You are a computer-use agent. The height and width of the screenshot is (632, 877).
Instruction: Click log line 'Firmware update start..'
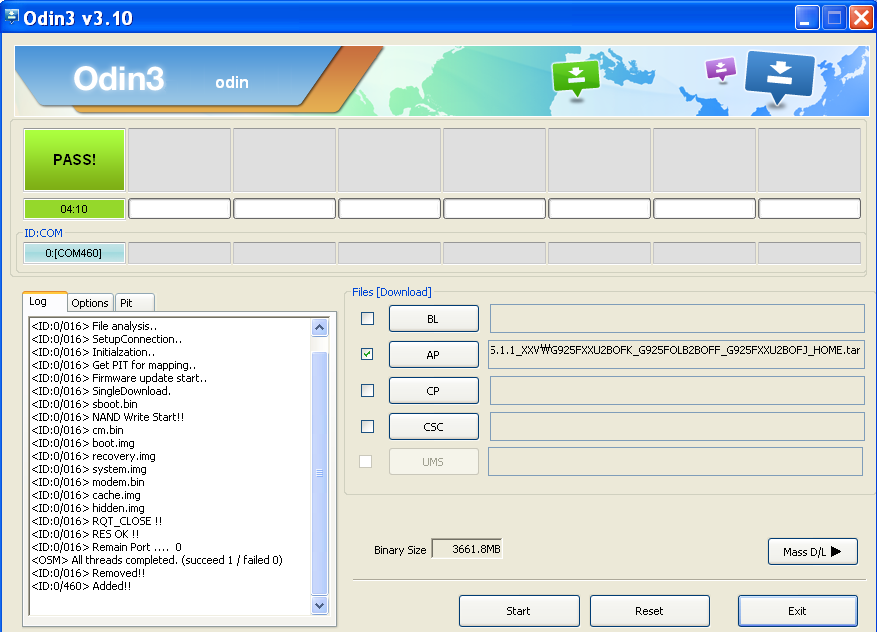pyautogui.click(x=119, y=378)
